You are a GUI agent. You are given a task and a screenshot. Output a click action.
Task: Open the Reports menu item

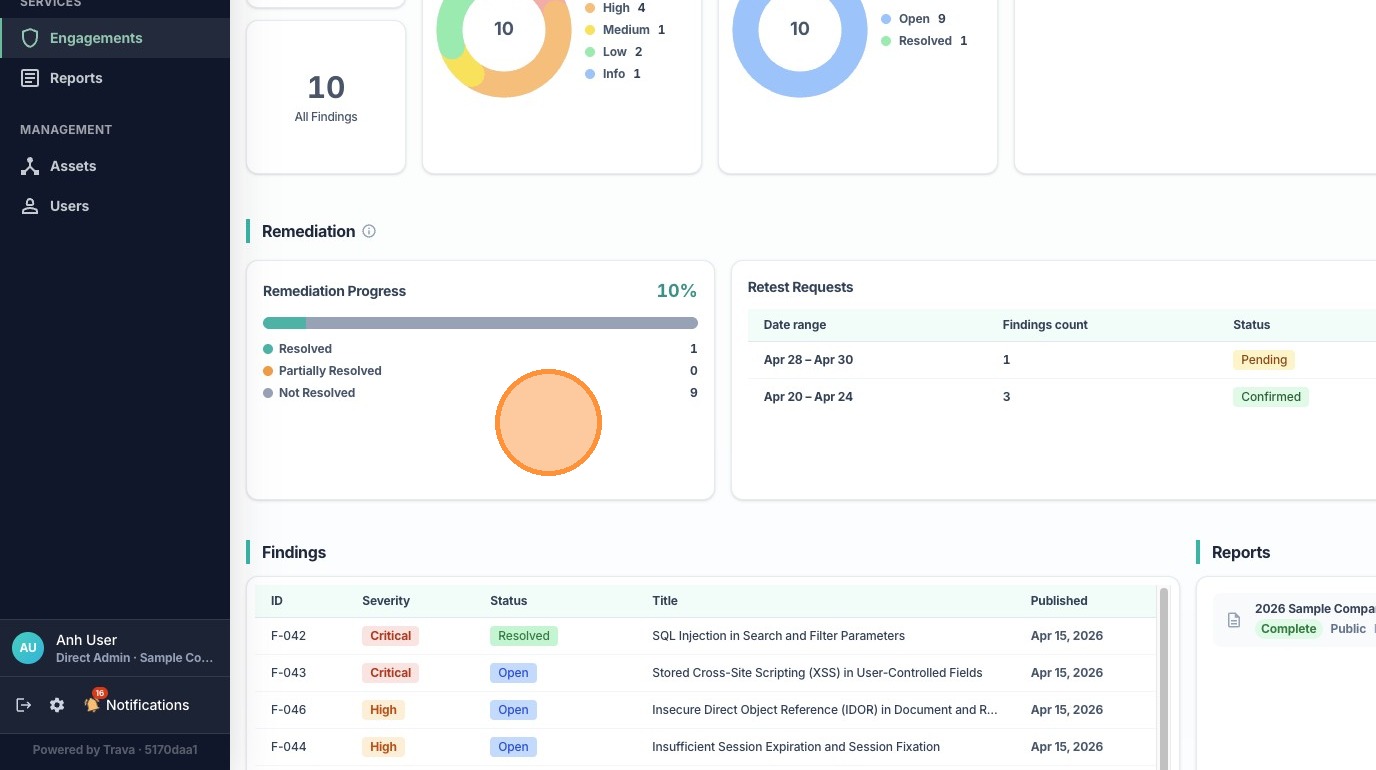[x=76, y=78]
